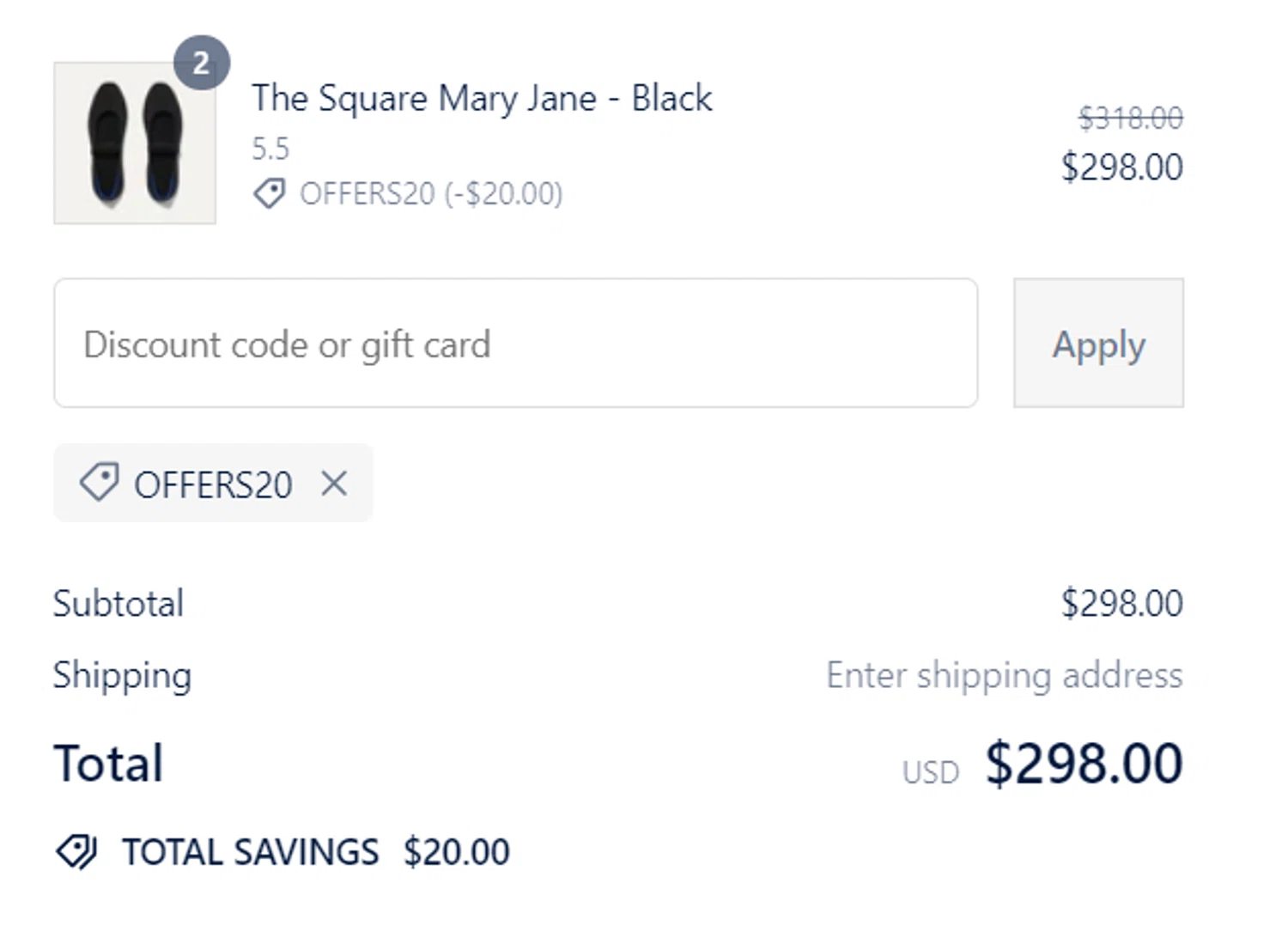This screenshot has width=1288, height=944.
Task: Click the OFFERS20 (-$20.00) discount text
Action: point(431,193)
